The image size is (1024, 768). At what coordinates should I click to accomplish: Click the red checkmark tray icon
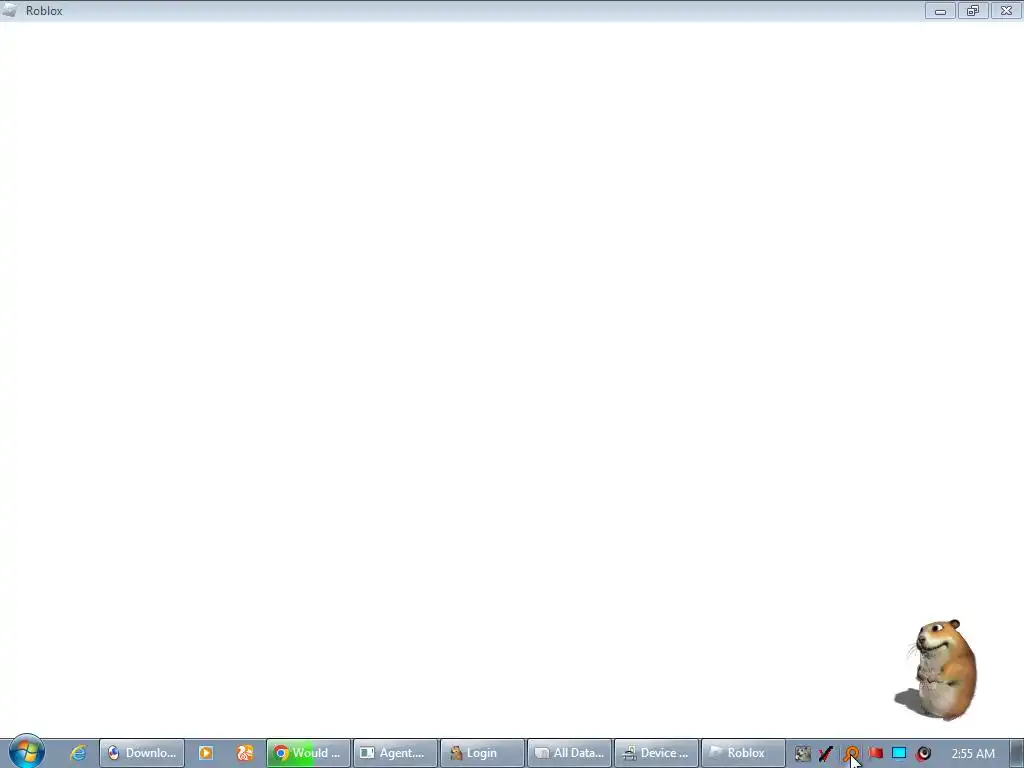tap(825, 754)
